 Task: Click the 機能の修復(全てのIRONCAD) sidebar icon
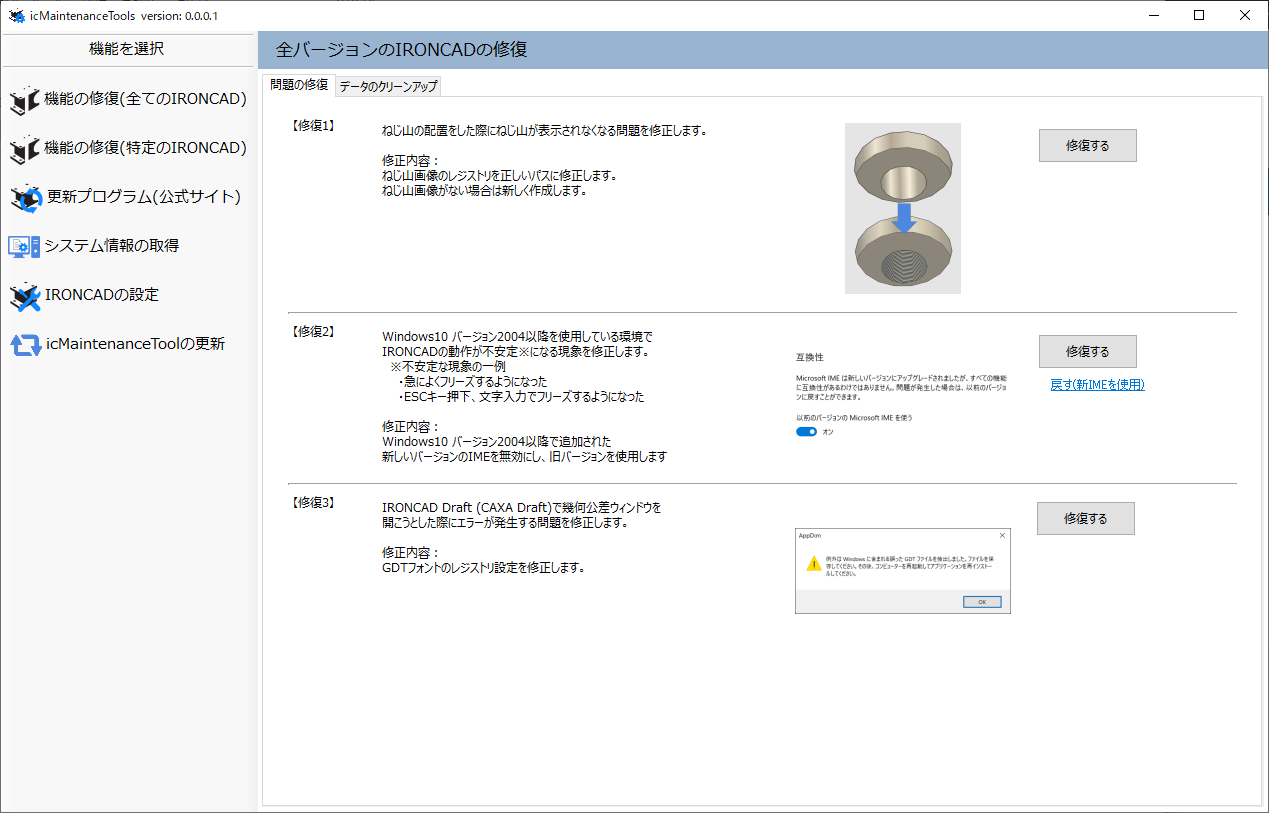[x=24, y=99]
